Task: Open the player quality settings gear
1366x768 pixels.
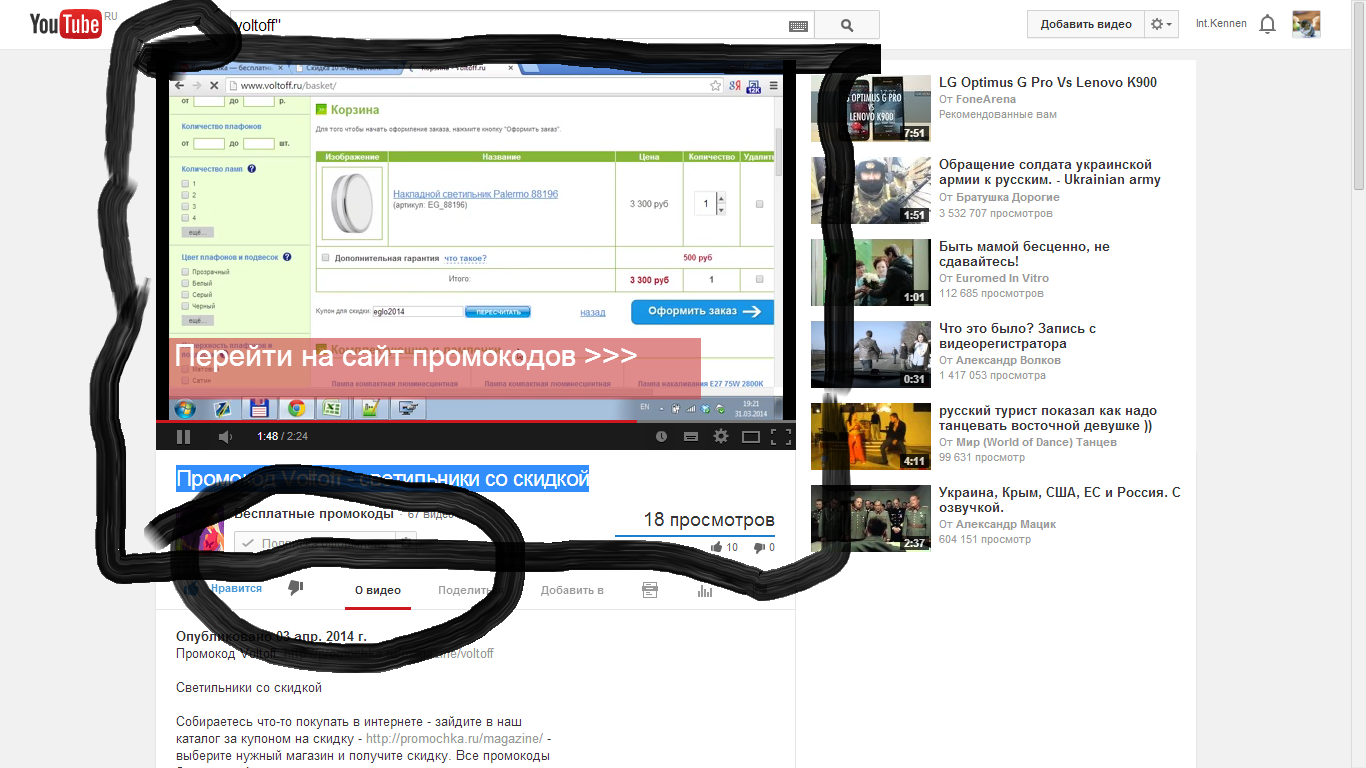Action: point(720,436)
